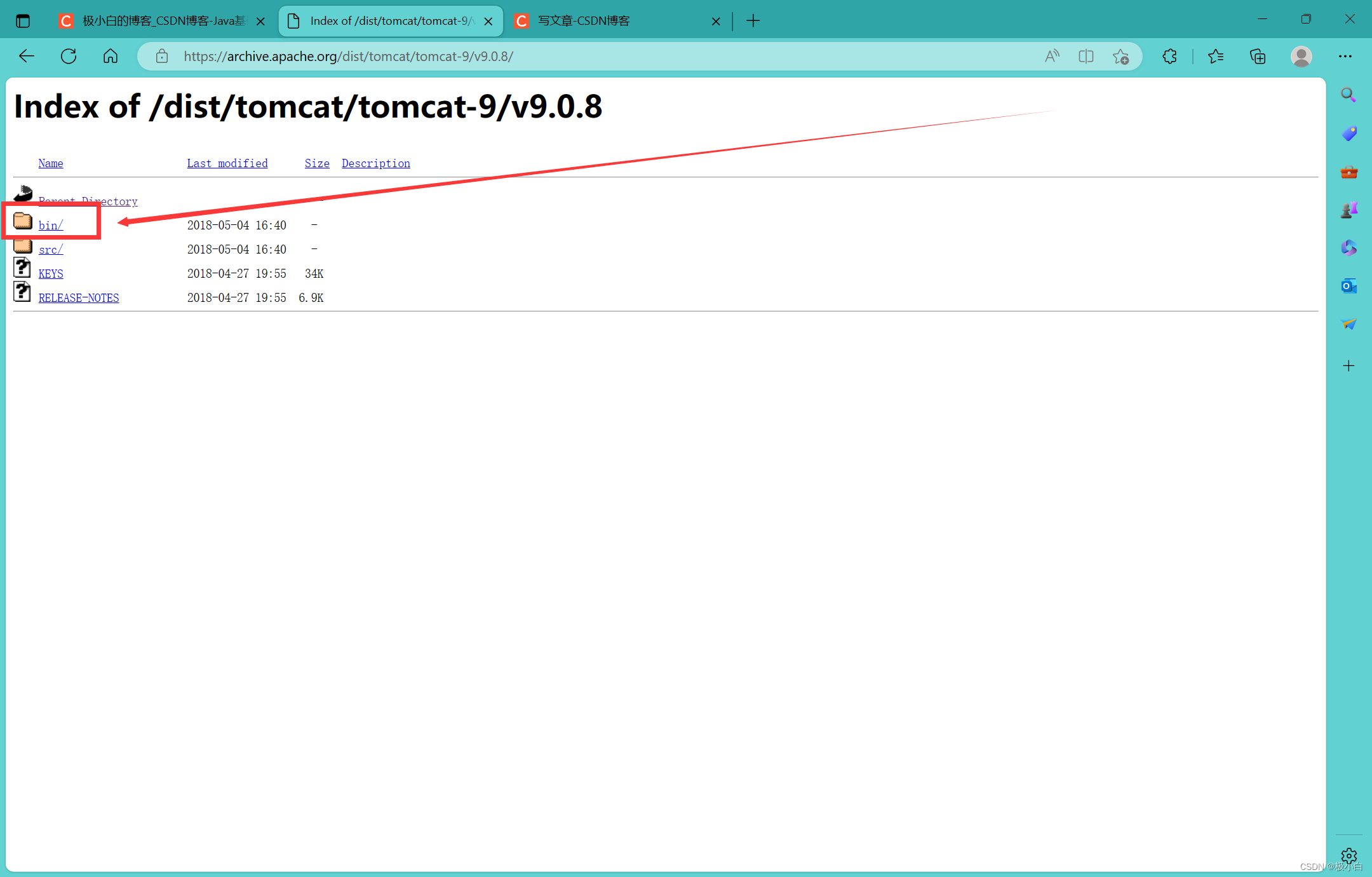Switch to the Index of /dist/tomcat tab
This screenshot has width=1372, height=877.
point(391,21)
